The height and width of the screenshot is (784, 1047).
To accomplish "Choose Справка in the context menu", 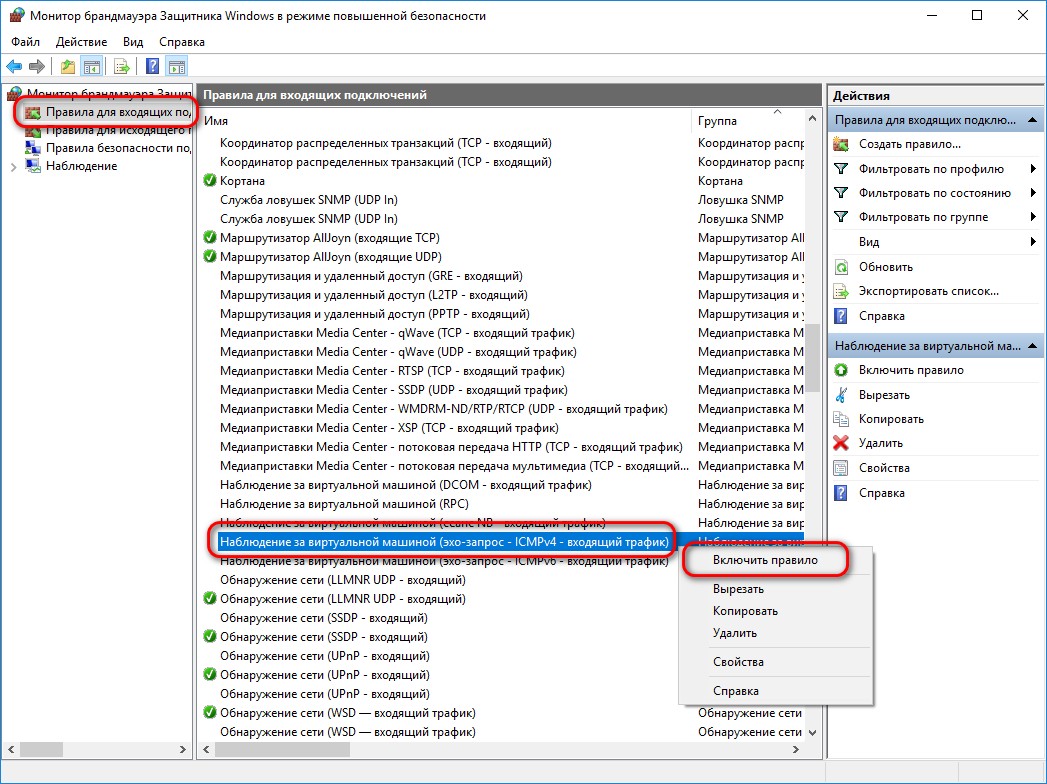I will tap(735, 691).
